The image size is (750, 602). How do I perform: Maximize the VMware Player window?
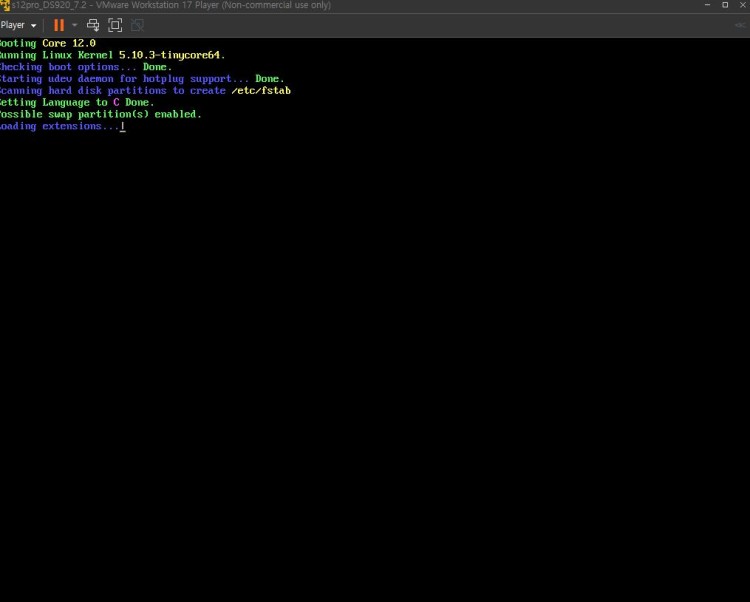(x=725, y=5)
